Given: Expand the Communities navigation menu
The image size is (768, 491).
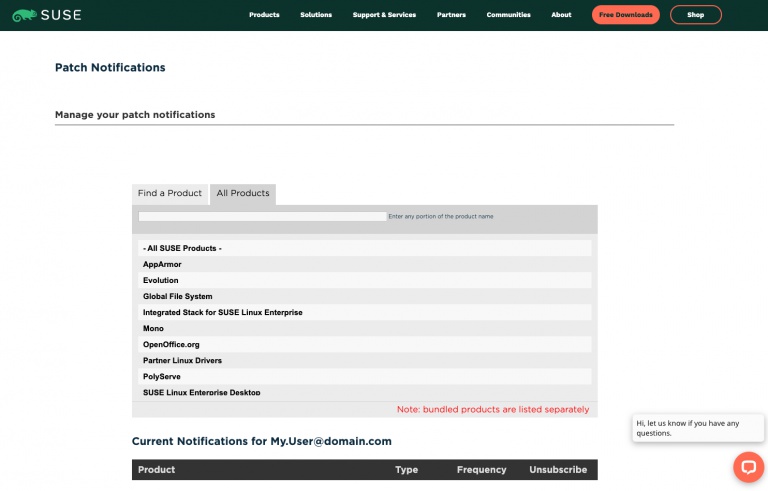Looking at the screenshot, I should pos(508,15).
